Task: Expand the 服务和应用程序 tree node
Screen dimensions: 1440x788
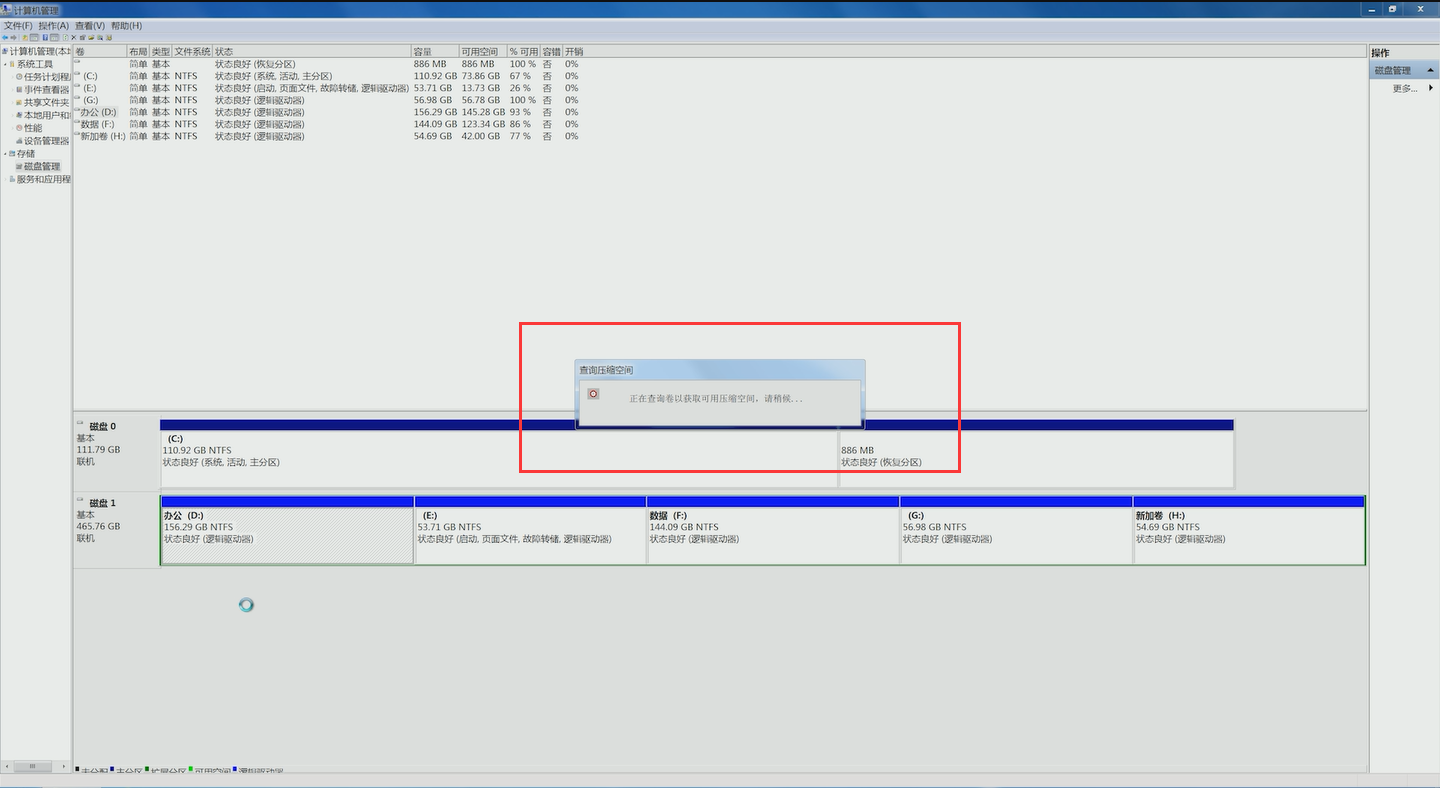Action: coord(5,180)
